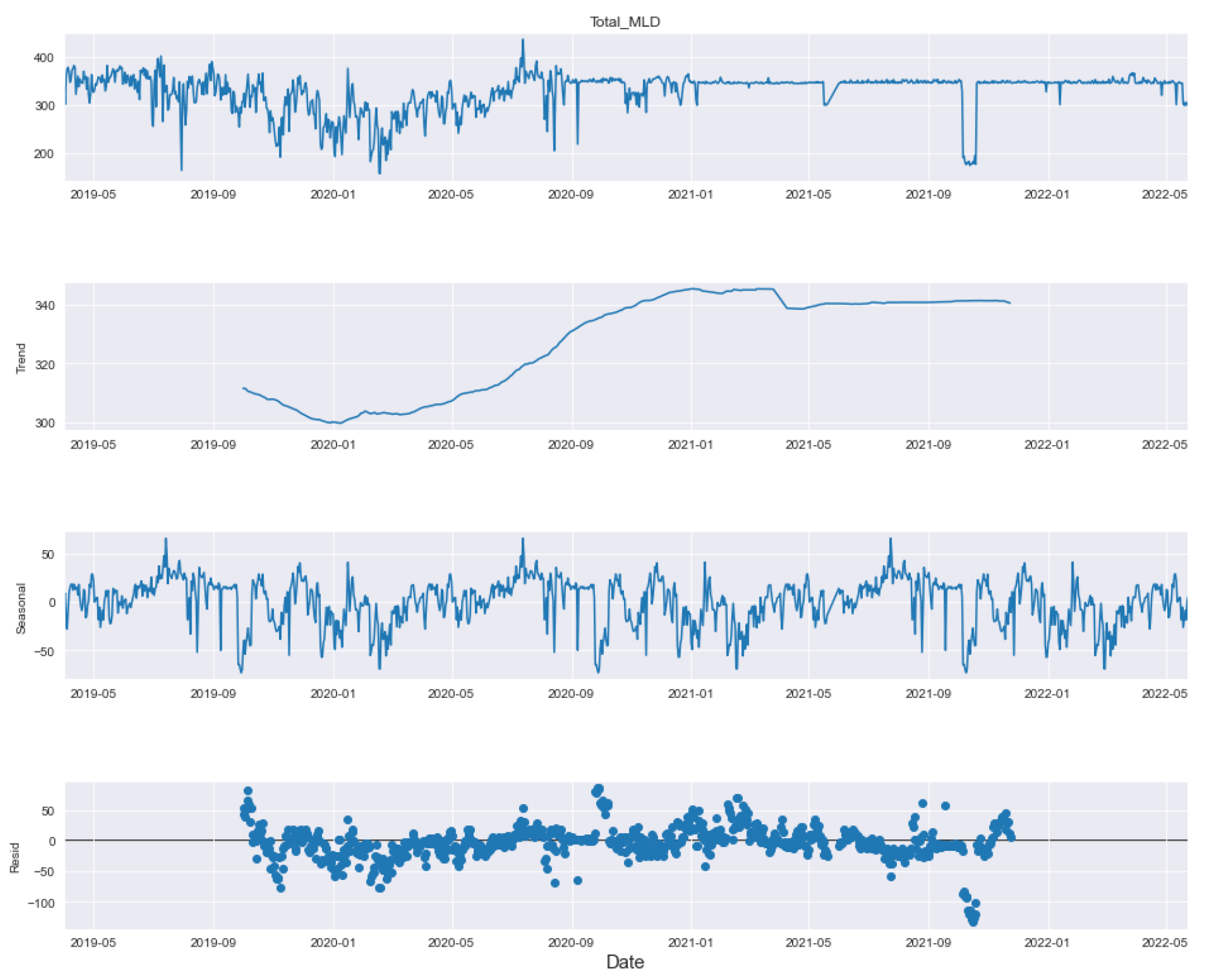Viewport: 1208px width, 980px height.
Task: Click the Total_MLD chart title
Action: pos(625,22)
